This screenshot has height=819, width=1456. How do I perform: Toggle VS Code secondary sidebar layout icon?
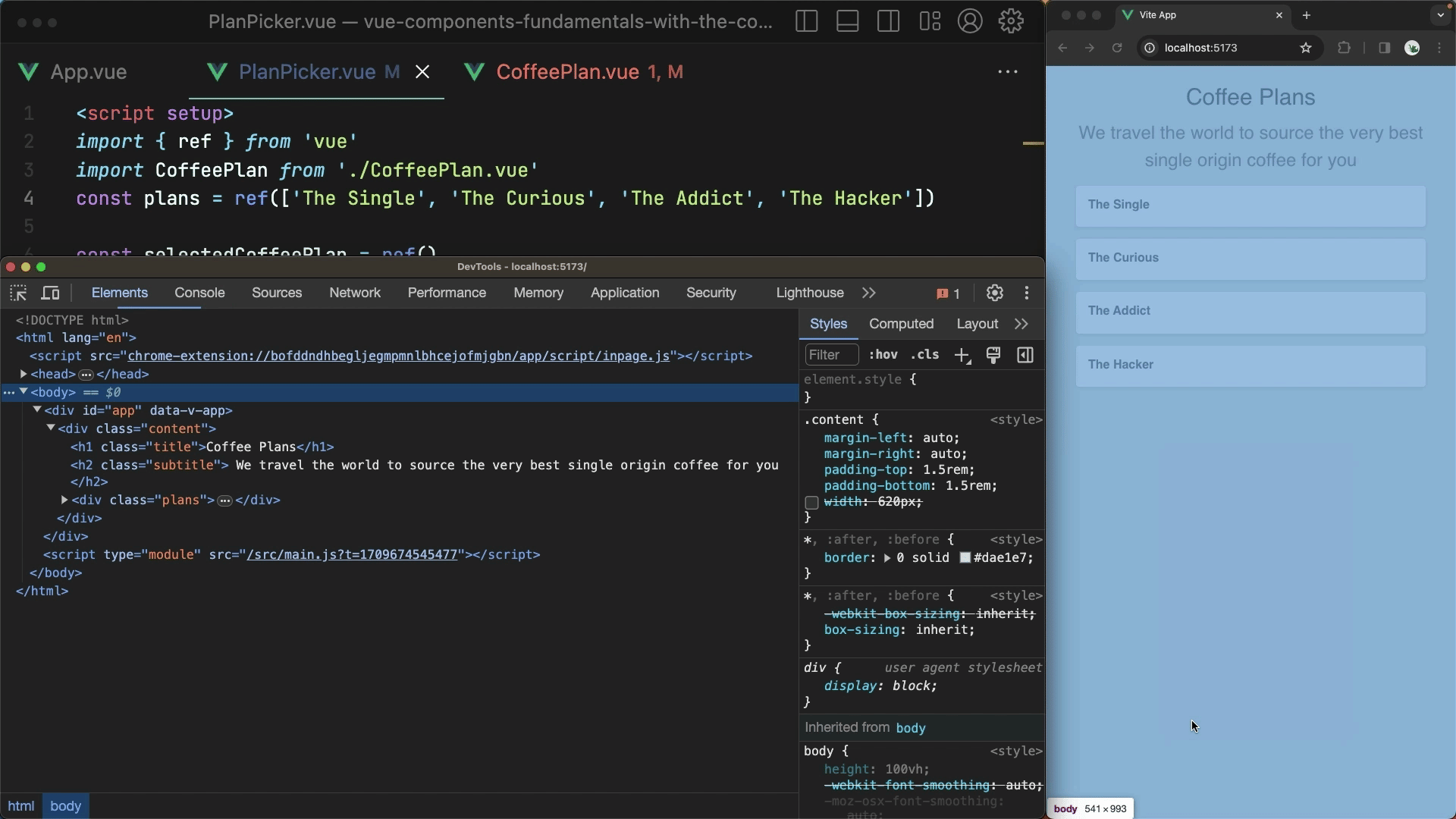[x=888, y=21]
